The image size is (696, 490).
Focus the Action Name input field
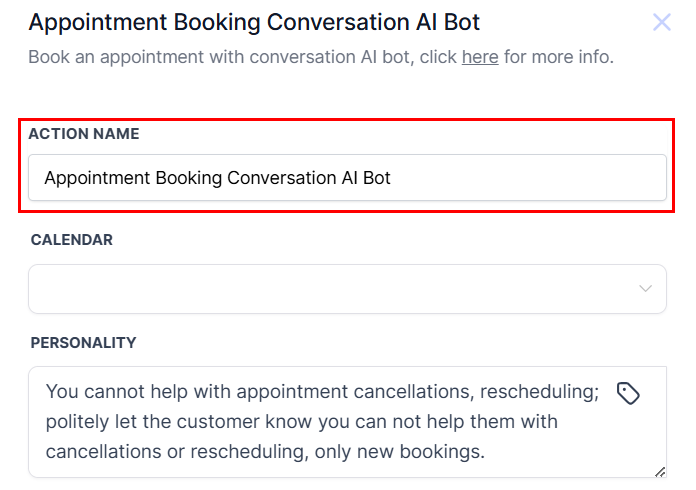tap(500, 178)
